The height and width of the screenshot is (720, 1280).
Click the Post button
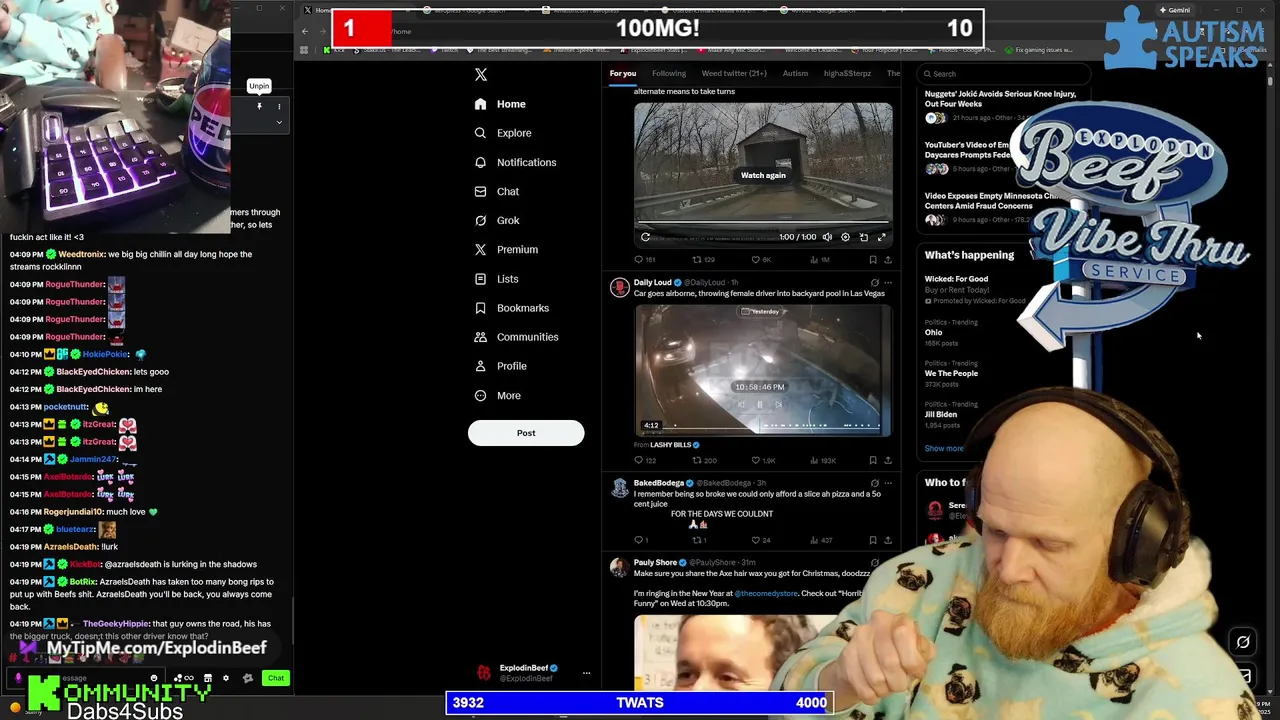(x=526, y=433)
